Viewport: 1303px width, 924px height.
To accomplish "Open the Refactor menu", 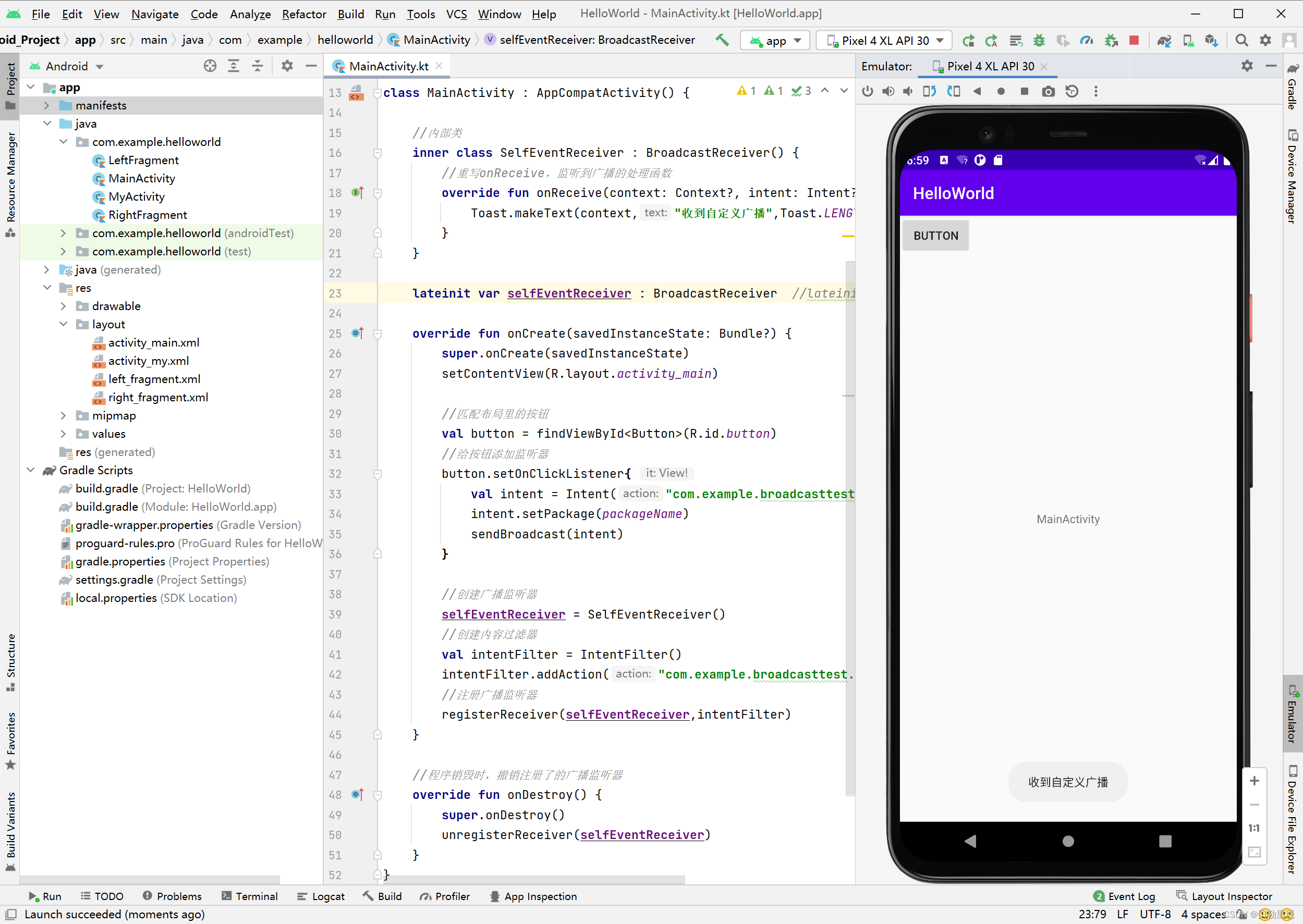I will [303, 14].
